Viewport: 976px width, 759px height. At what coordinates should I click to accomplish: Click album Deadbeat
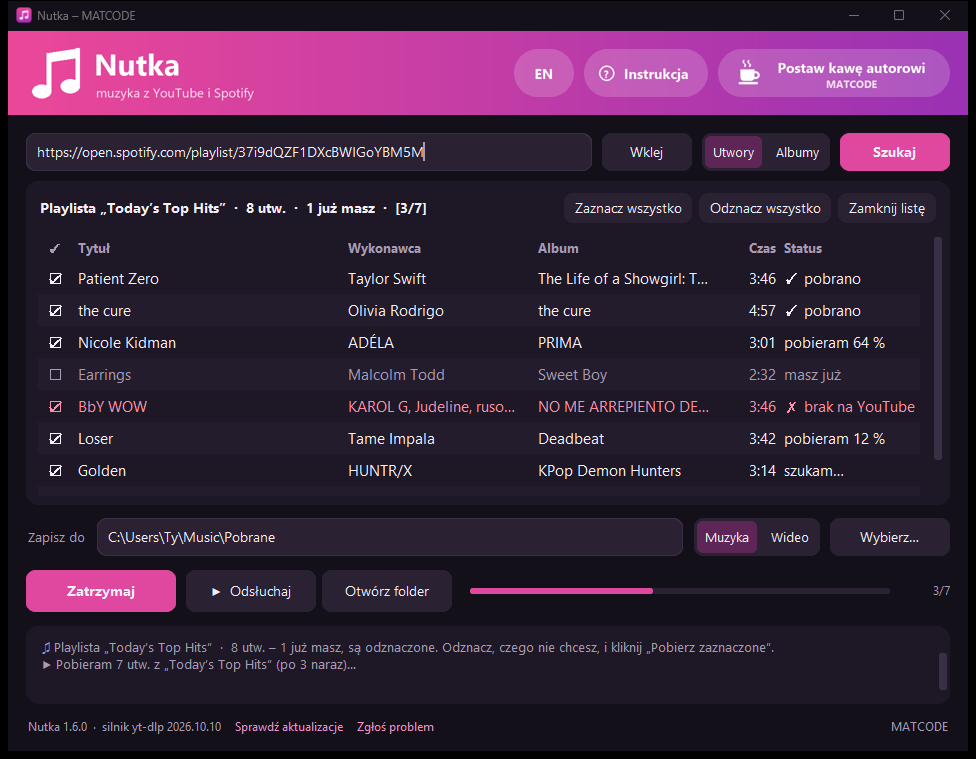571,439
